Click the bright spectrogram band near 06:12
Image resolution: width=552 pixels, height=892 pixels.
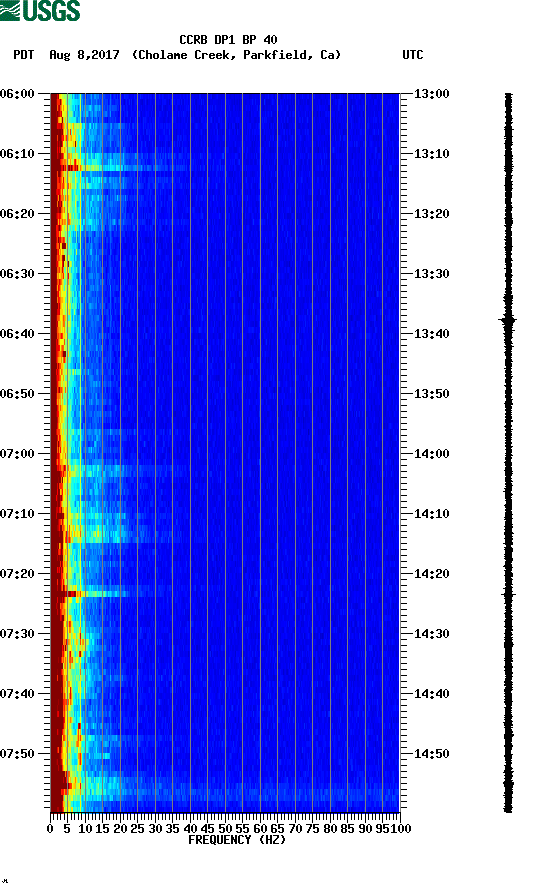pyautogui.click(x=120, y=168)
